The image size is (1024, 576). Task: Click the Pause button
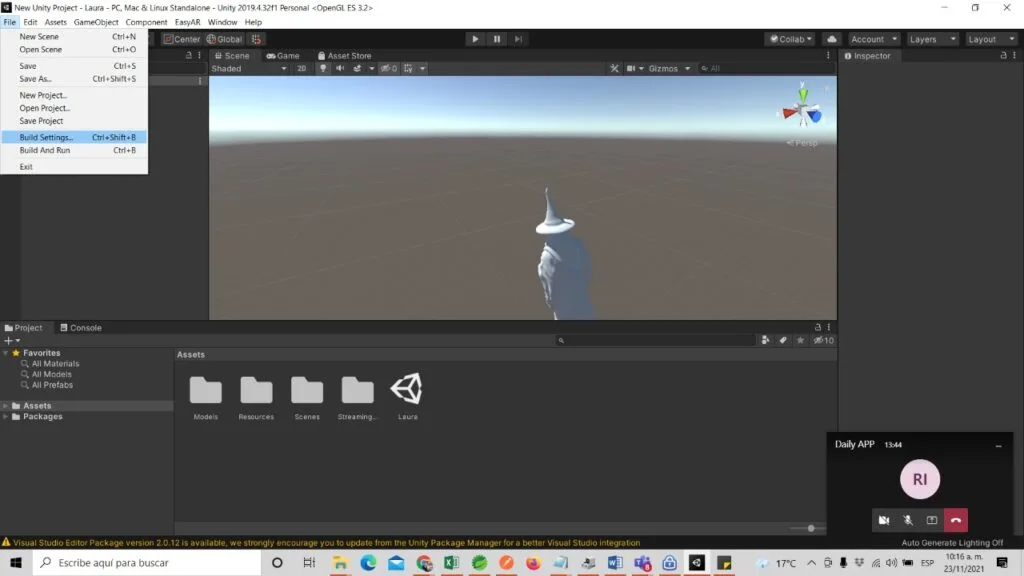(497, 39)
